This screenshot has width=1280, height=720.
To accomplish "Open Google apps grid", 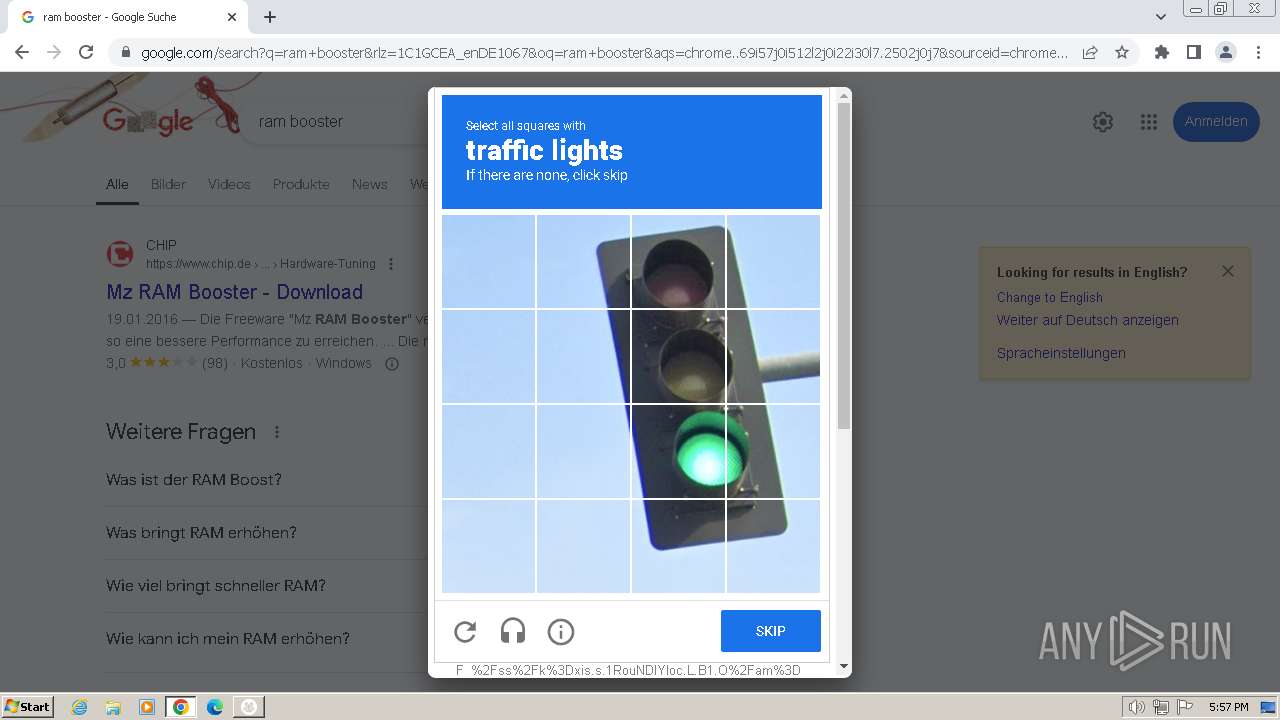I will (x=1149, y=122).
